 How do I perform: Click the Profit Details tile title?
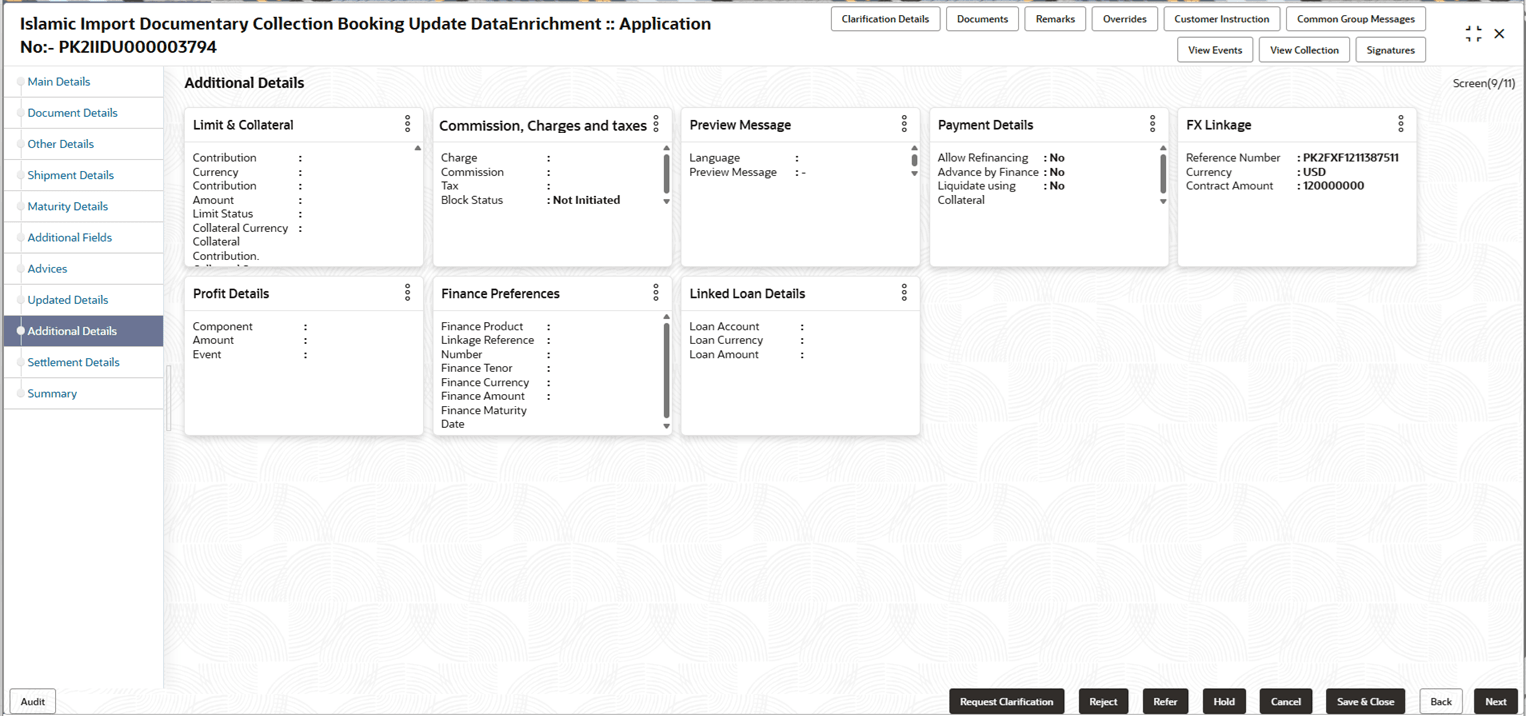tap(231, 294)
